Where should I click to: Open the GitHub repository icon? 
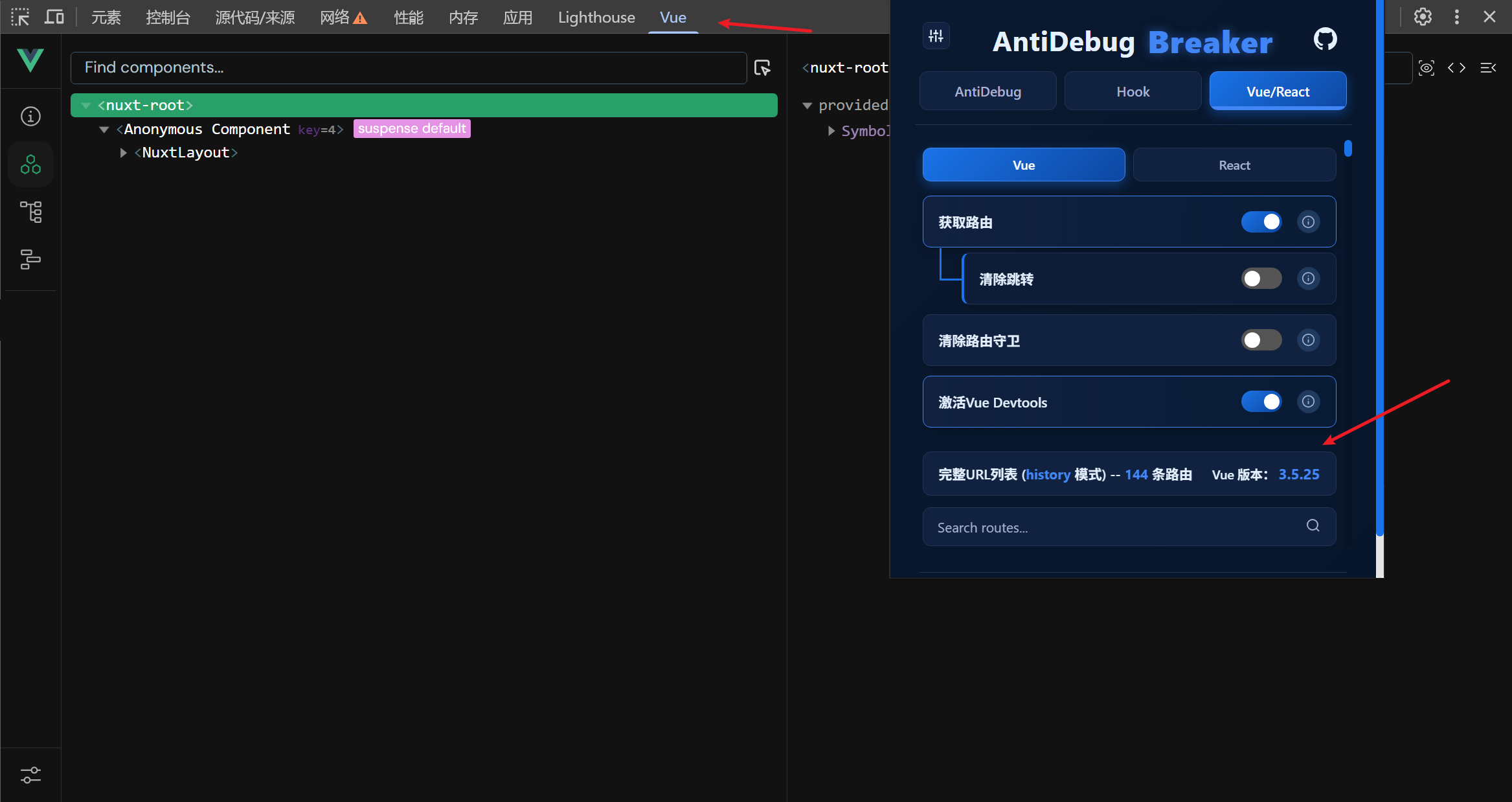(1325, 40)
